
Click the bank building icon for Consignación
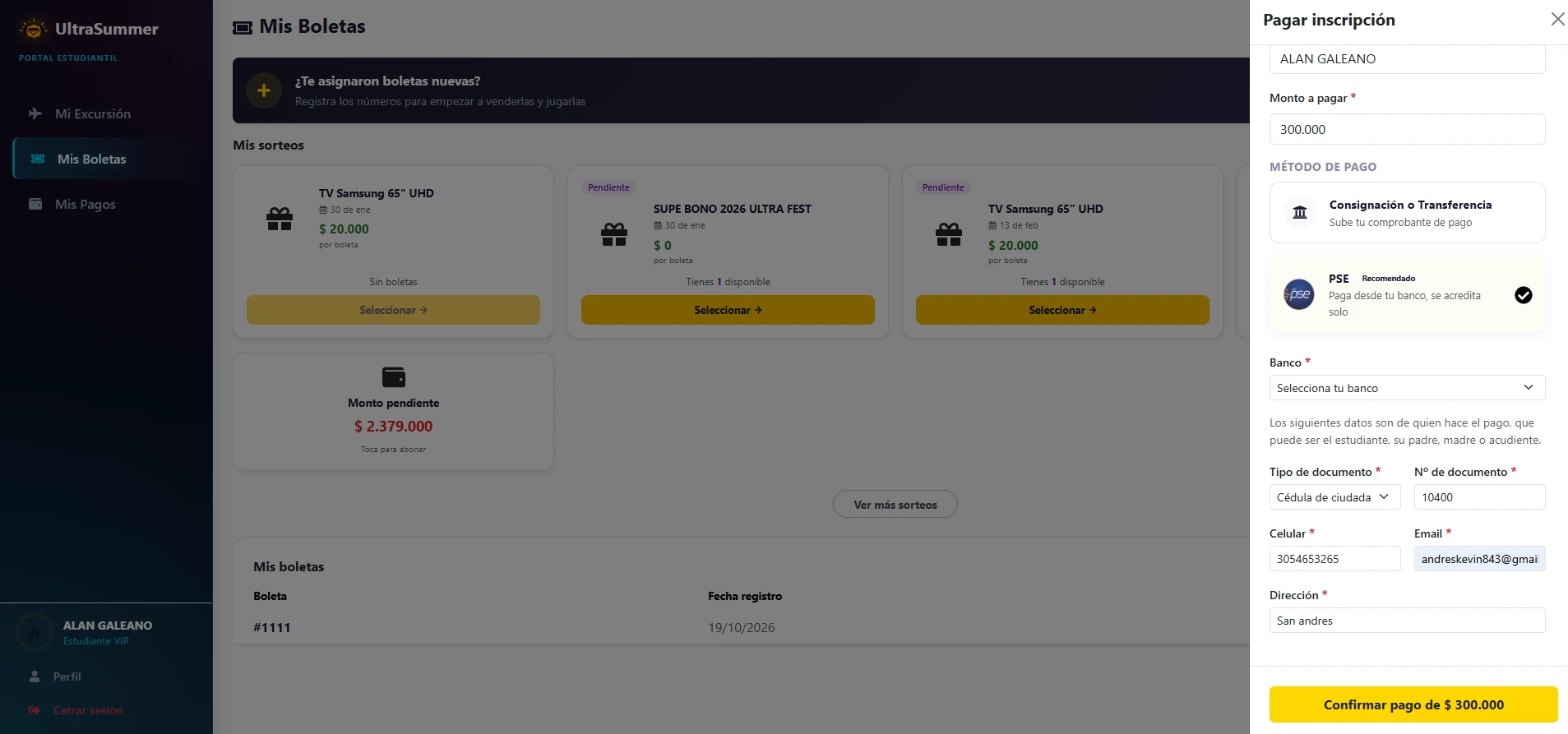(1300, 212)
